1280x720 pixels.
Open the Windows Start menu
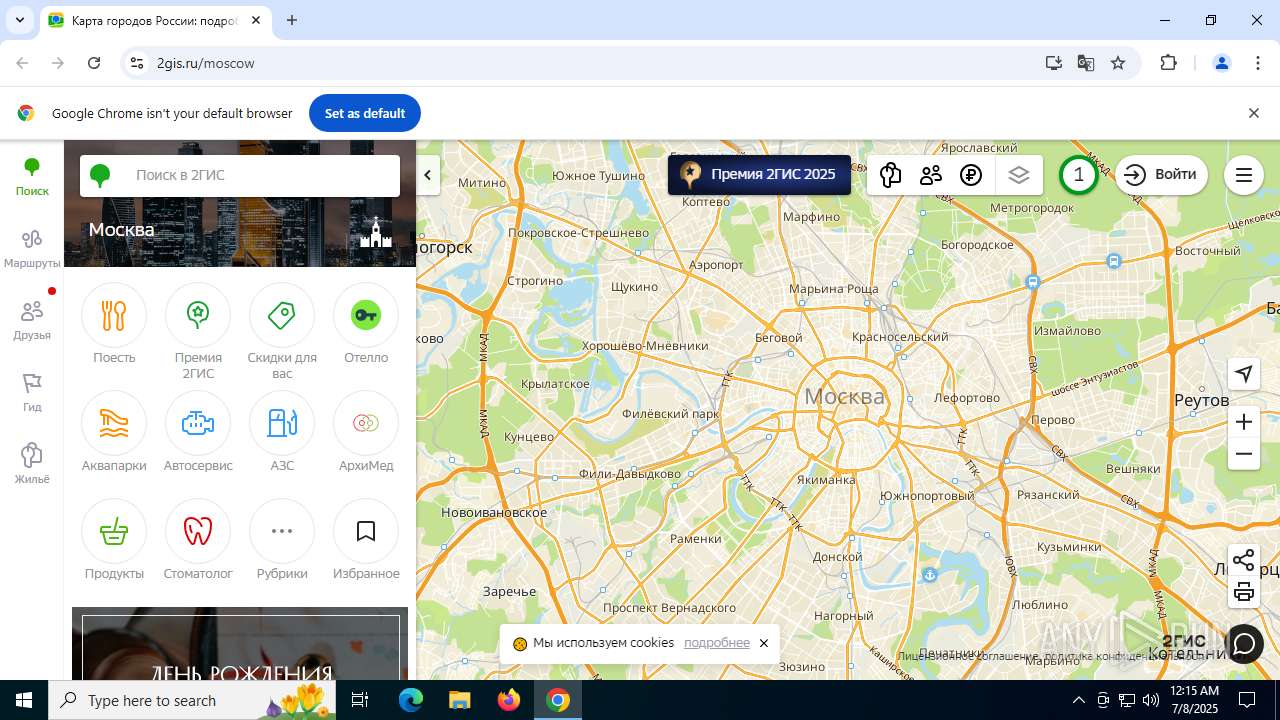[x=24, y=700]
